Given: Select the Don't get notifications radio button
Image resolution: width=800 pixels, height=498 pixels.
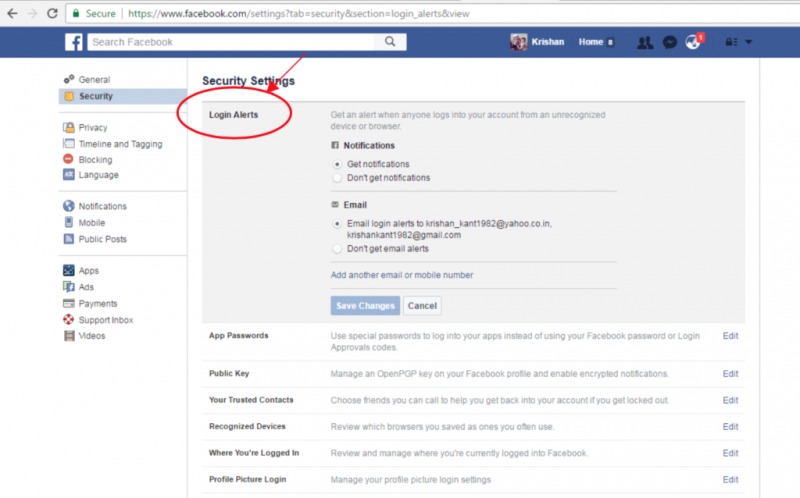Looking at the screenshot, I should coord(337,178).
